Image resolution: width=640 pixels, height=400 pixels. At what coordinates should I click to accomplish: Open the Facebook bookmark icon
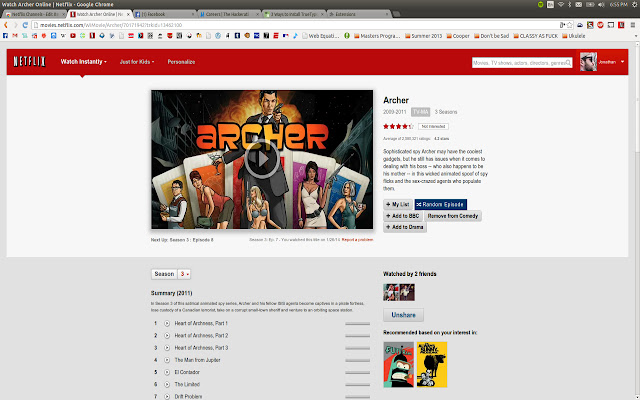coord(5,36)
